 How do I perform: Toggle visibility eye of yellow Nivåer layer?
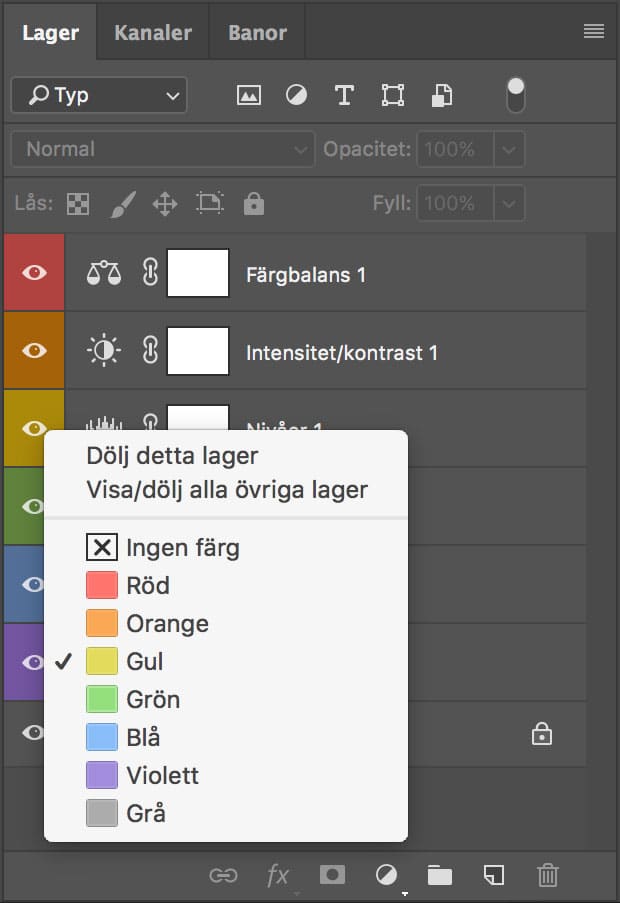click(34, 428)
